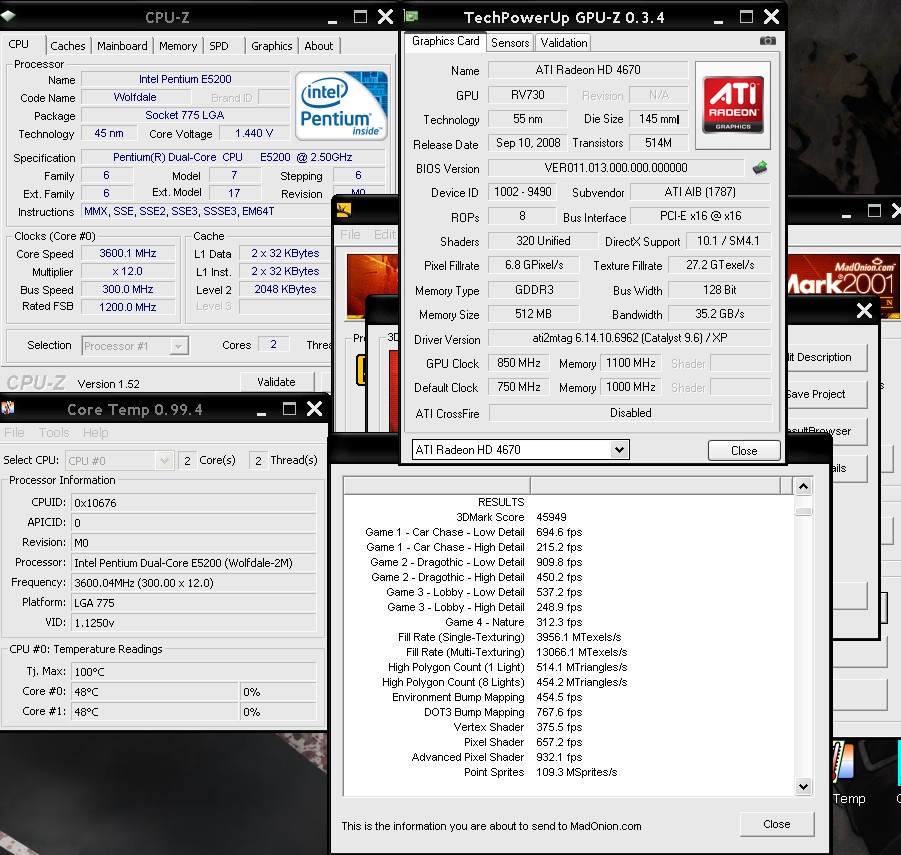Viewport: 901px width, 855px height.
Task: Select the Graphics Card tab in GPU-Z
Action: click(445, 41)
